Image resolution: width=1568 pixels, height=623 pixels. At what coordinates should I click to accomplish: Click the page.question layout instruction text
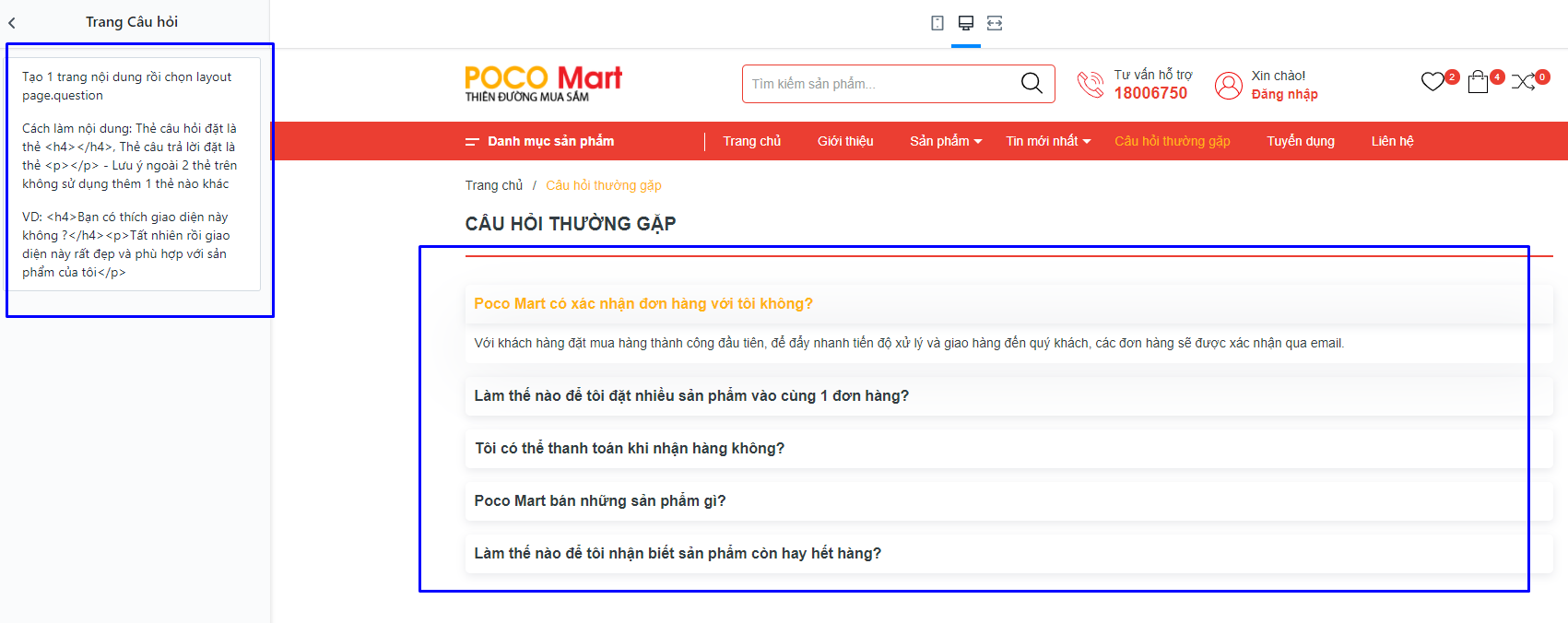[x=127, y=86]
